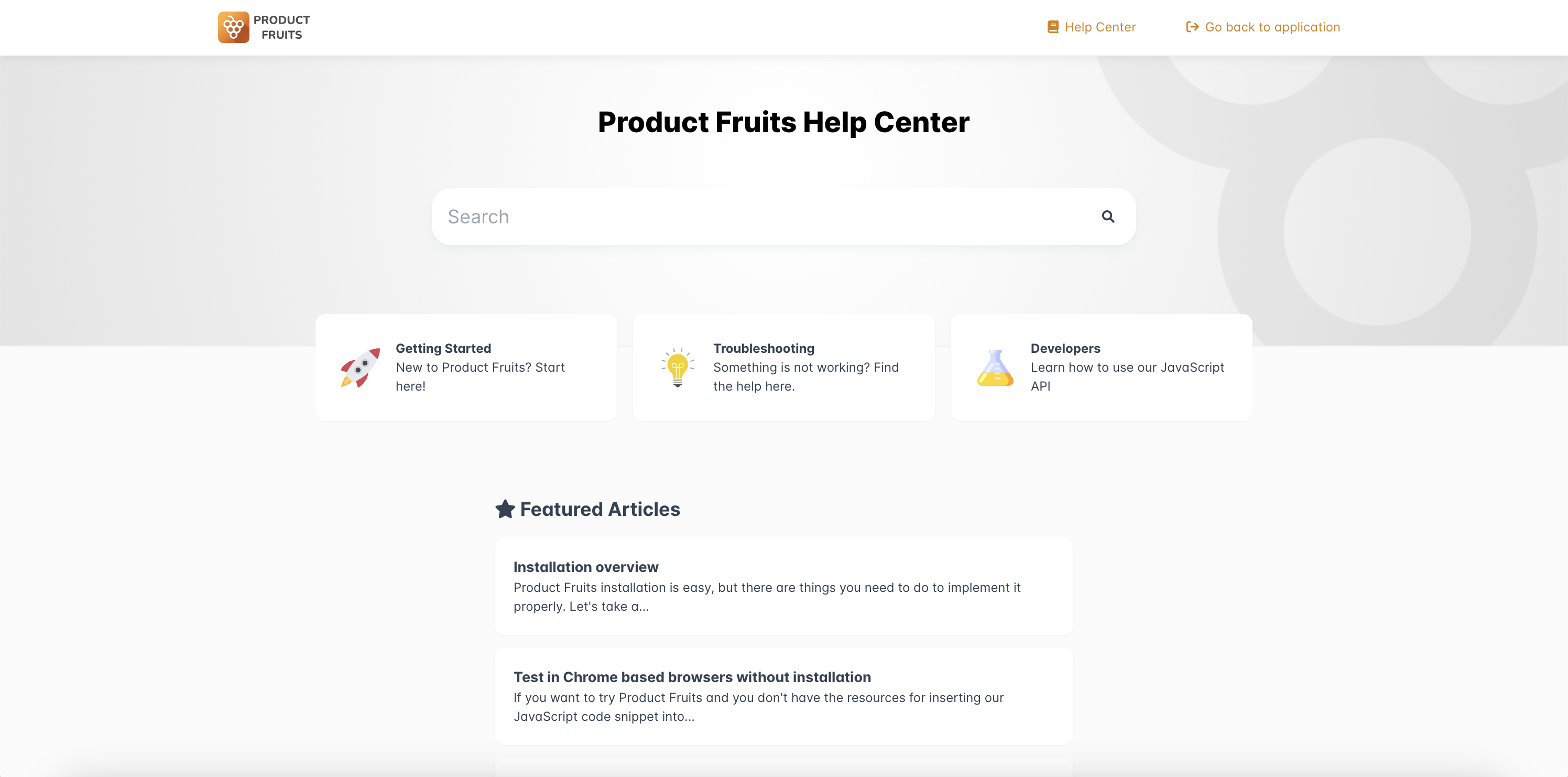This screenshot has width=1568, height=777.
Task: Select Go back to application
Action: click(x=1272, y=27)
